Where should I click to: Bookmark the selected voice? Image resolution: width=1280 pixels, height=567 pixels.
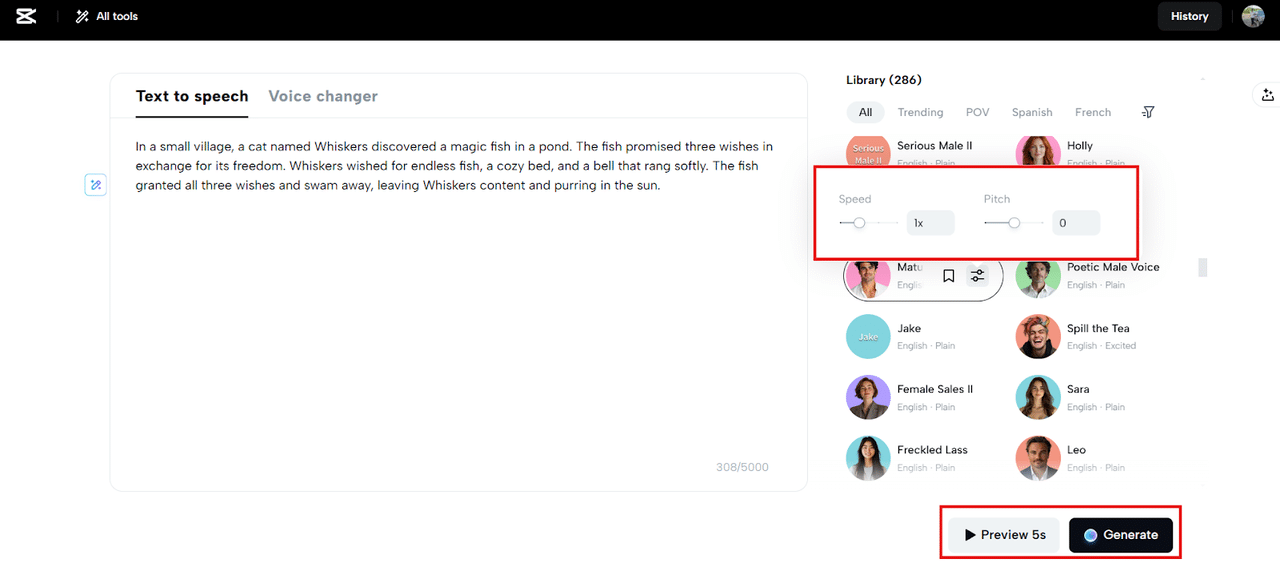click(x=949, y=276)
